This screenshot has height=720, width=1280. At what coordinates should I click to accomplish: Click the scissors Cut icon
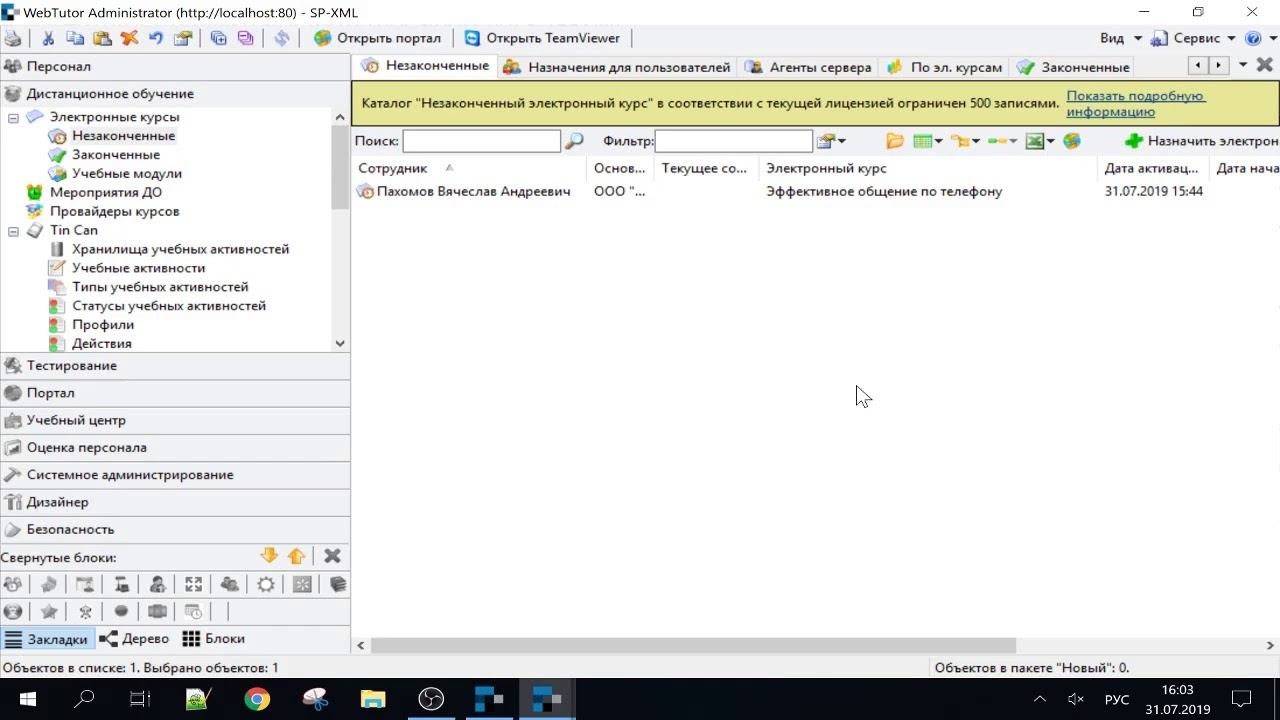tap(48, 38)
